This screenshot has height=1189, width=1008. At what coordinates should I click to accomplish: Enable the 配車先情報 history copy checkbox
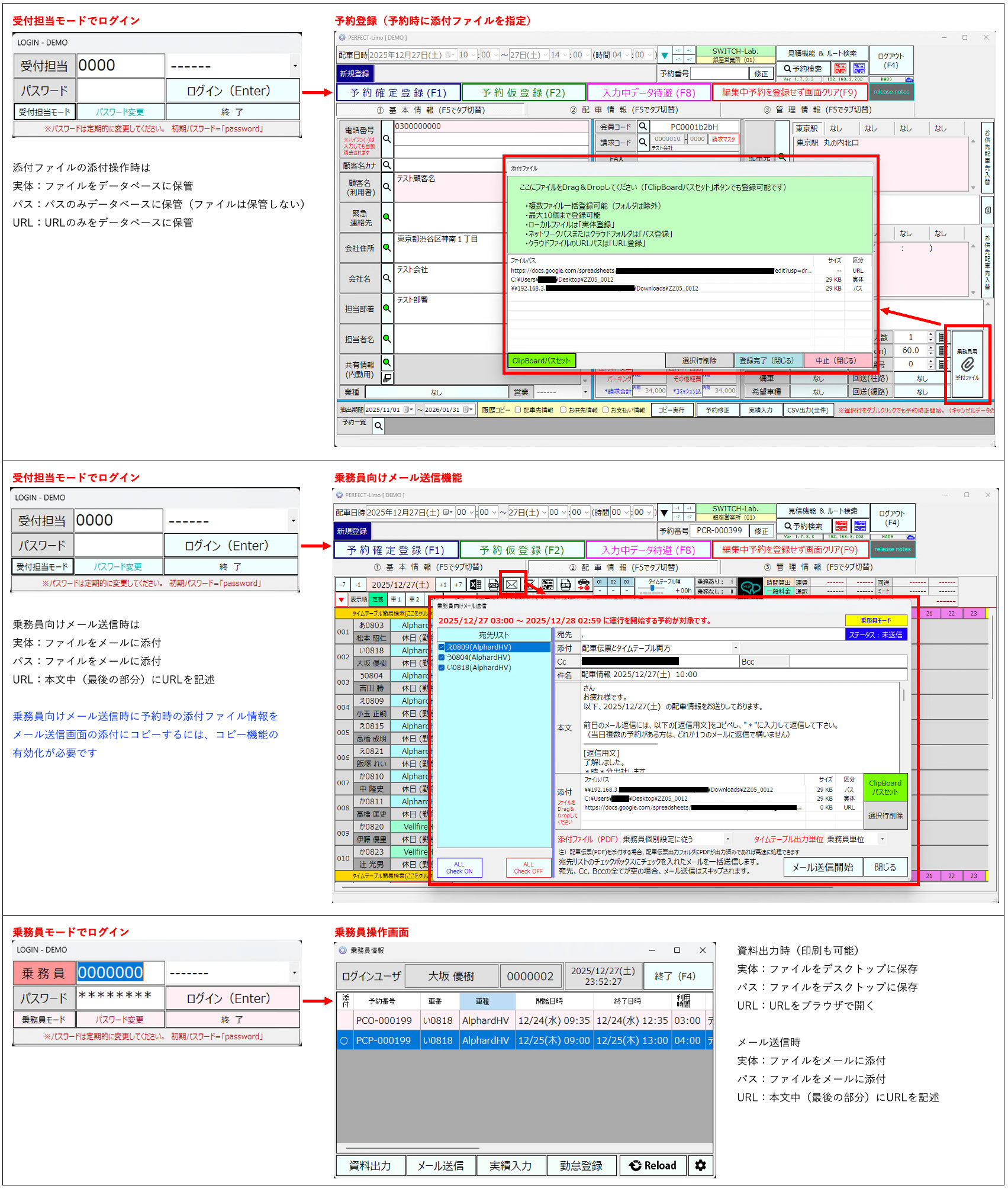pyautogui.click(x=518, y=410)
